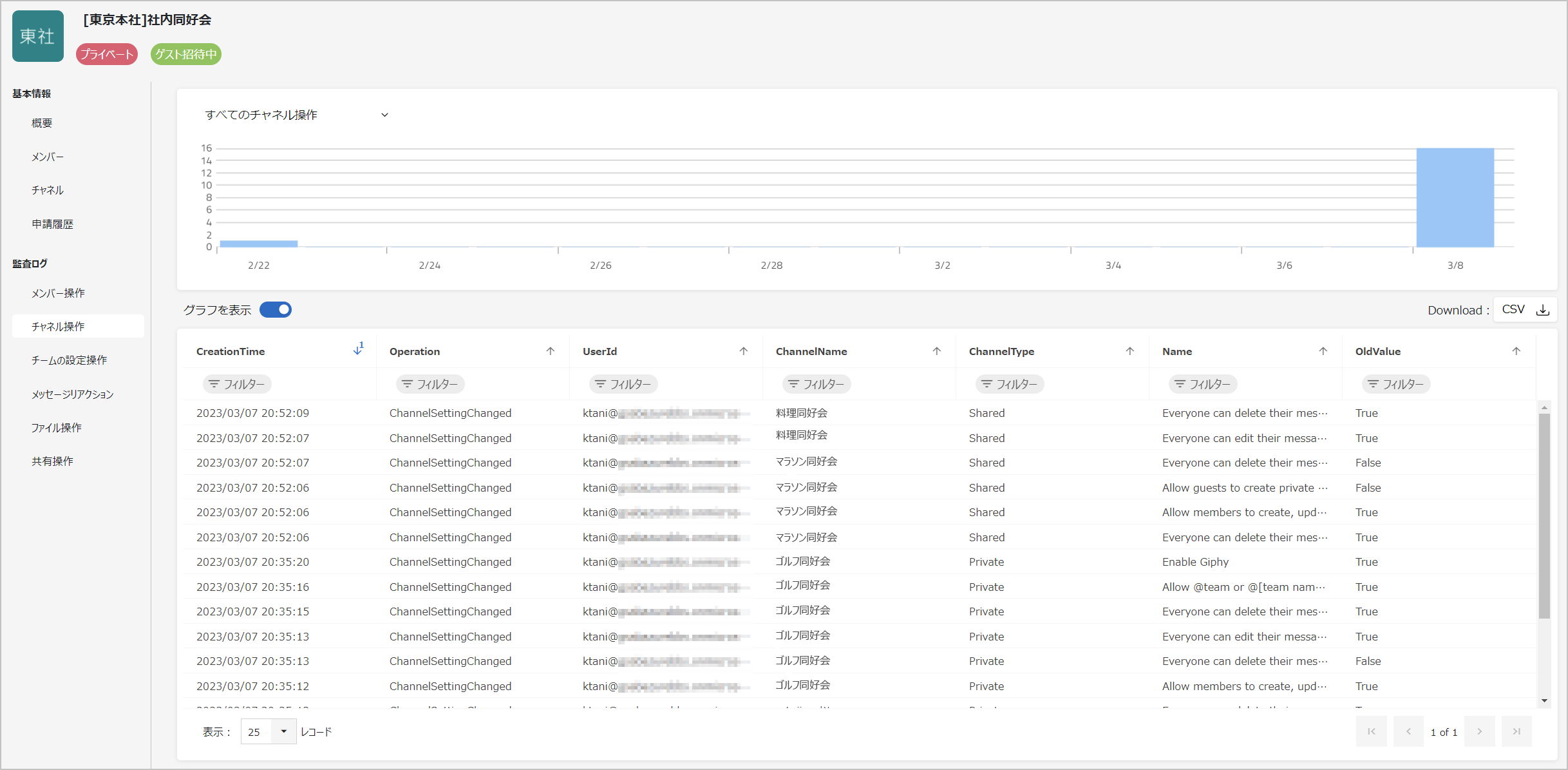Open メンバー操作 audit log
Screen dimensions: 1568x770
(58, 293)
